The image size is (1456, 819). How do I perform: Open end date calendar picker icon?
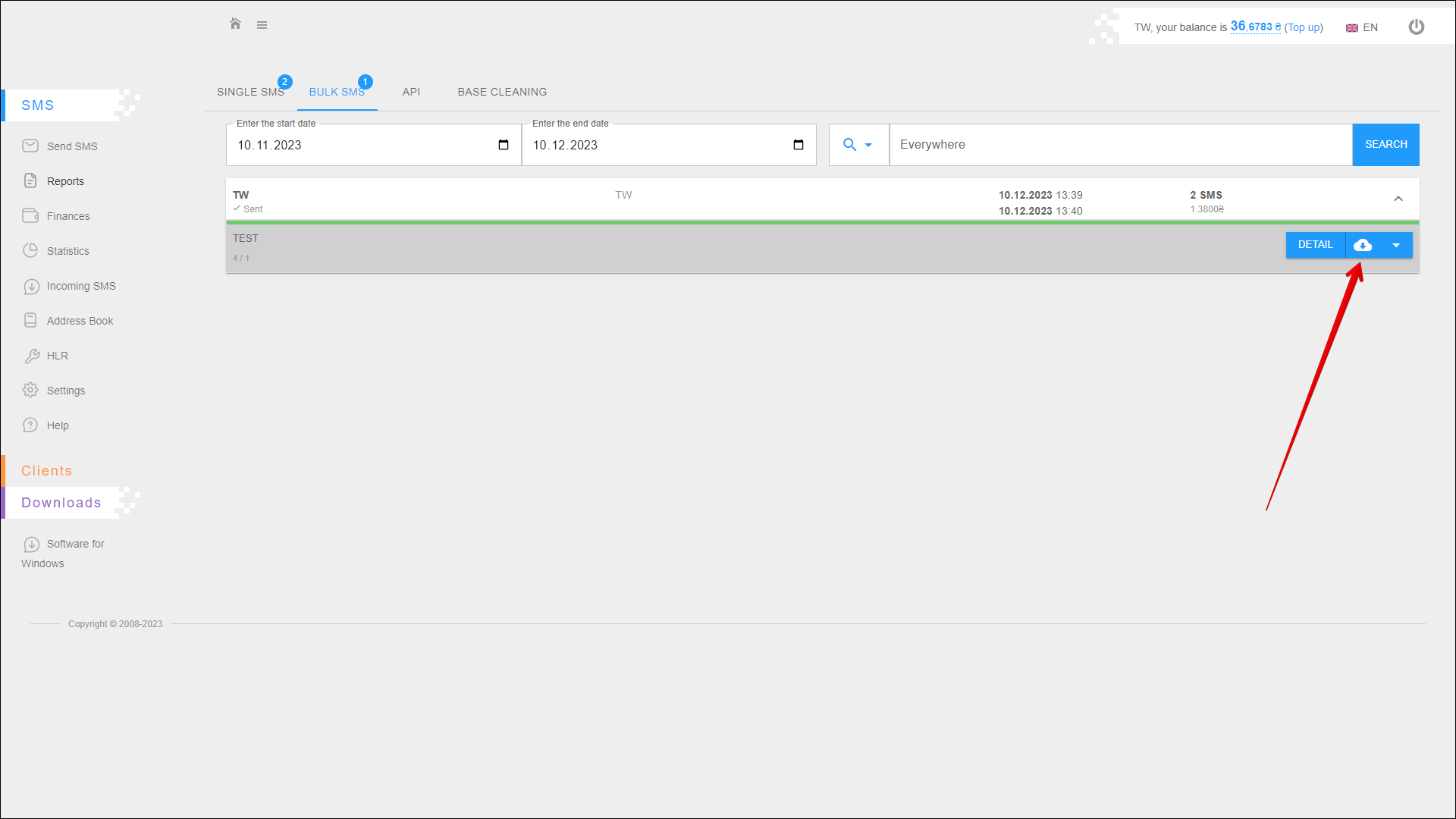[x=799, y=145]
